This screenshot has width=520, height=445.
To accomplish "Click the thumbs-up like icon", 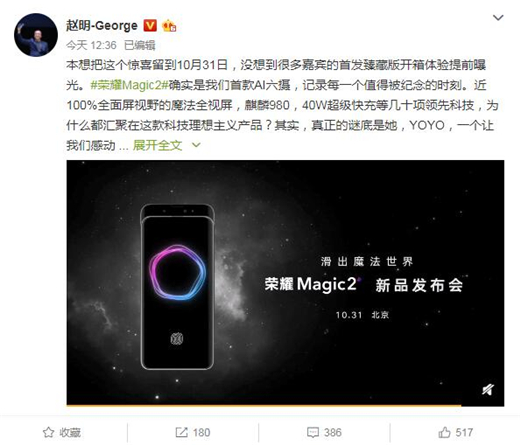I will [x=444, y=432].
